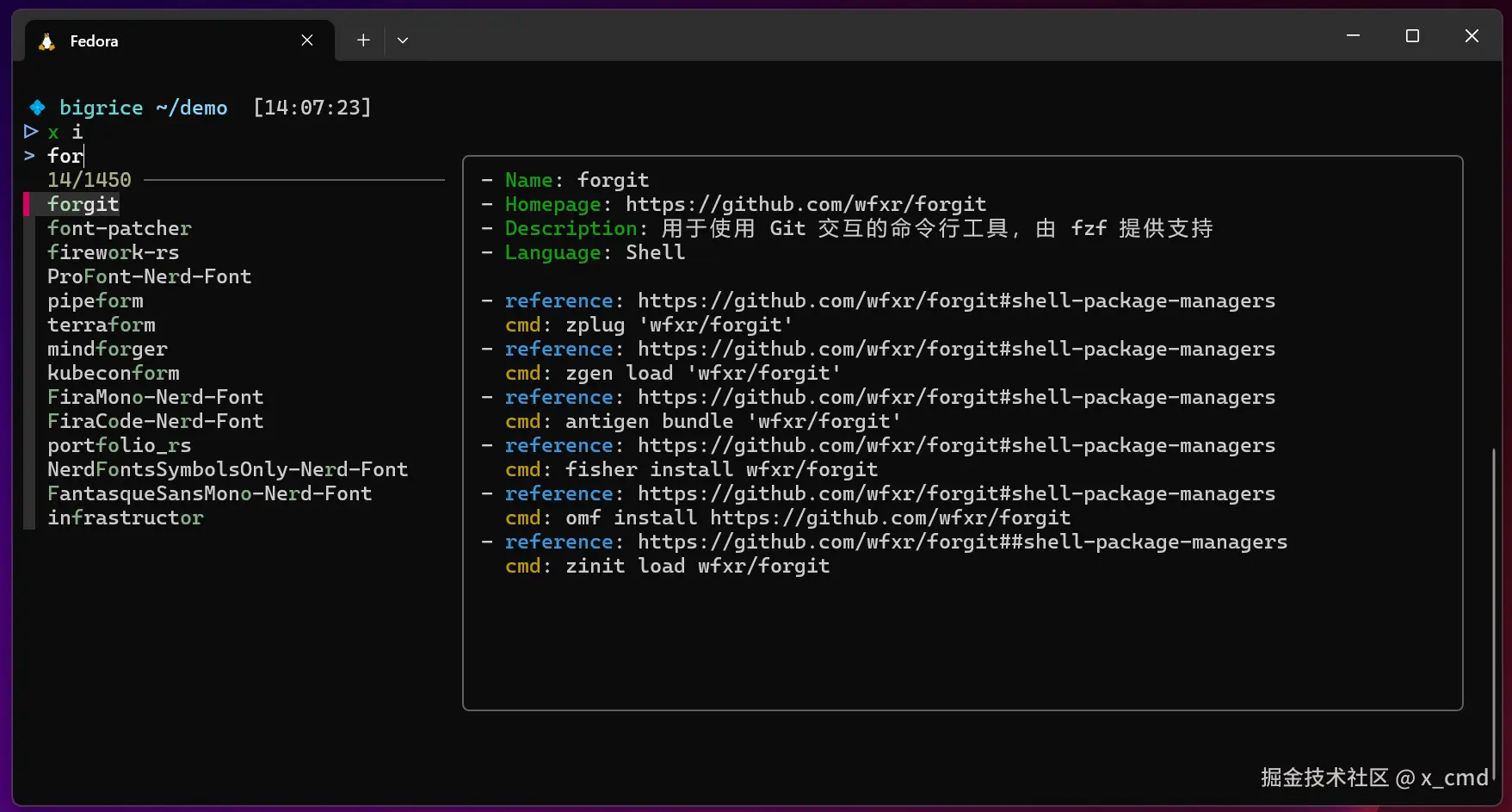The width and height of the screenshot is (1512, 812).
Task: Click the terminal vertical scrollbar
Action: coord(1494,603)
